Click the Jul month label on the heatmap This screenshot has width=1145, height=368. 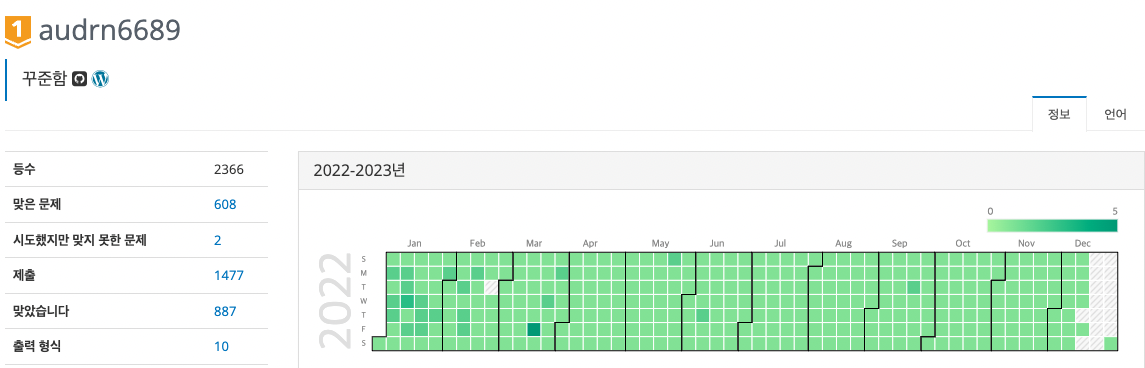[x=780, y=243]
